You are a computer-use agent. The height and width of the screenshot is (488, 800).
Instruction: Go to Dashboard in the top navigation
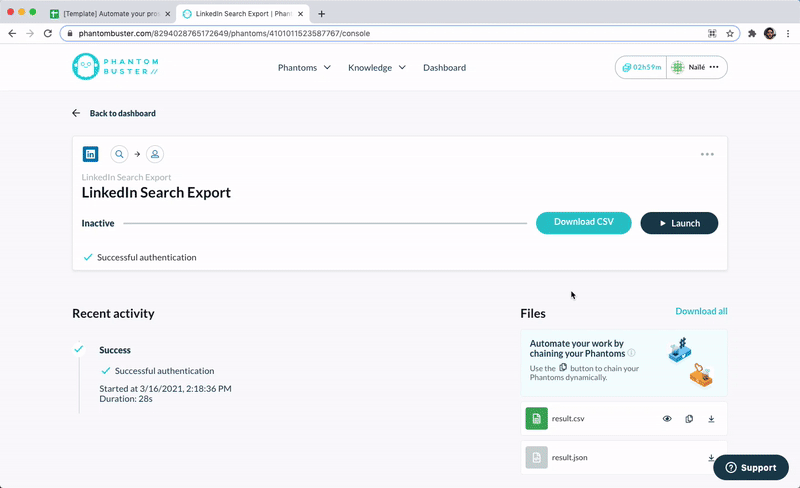tap(444, 67)
